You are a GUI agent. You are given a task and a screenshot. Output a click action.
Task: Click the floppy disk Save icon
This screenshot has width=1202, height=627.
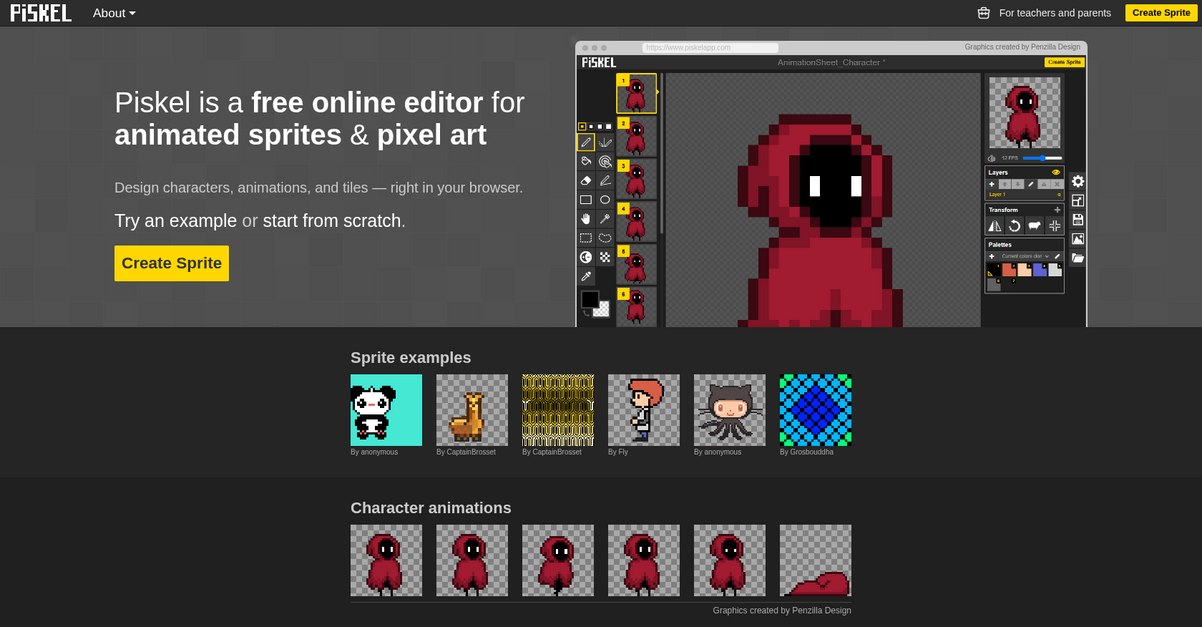pyautogui.click(x=1077, y=219)
